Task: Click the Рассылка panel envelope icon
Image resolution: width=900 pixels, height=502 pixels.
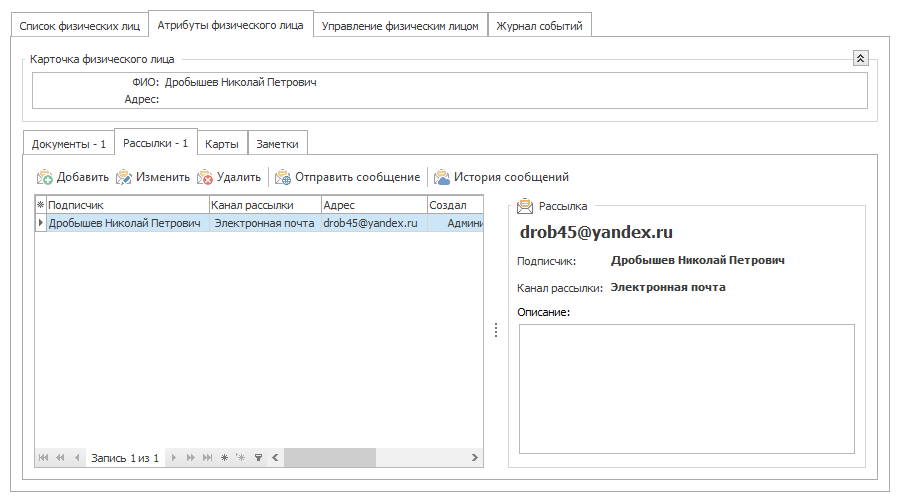Action: click(525, 206)
